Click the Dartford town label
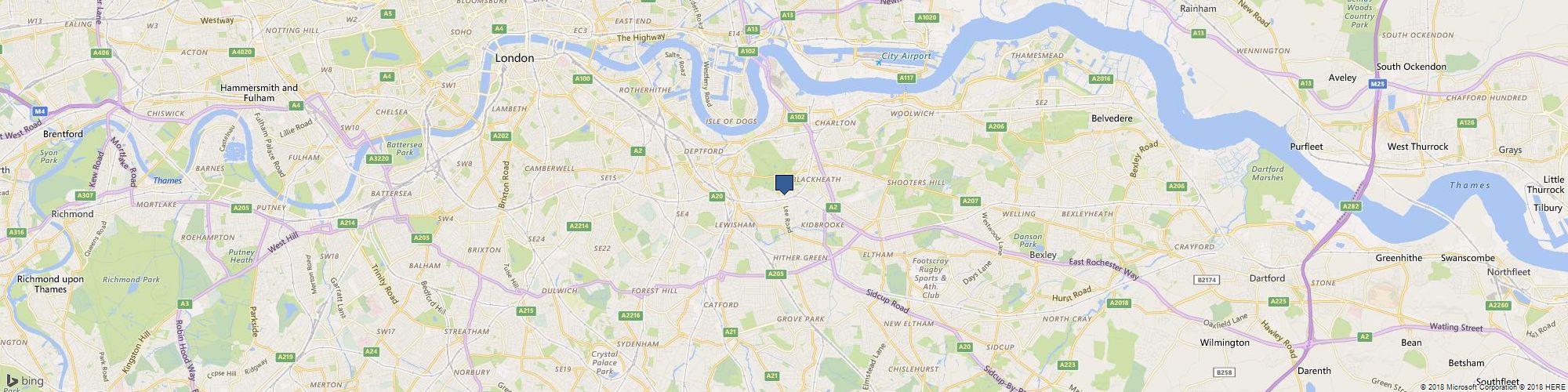1568x392 pixels. (1267, 278)
